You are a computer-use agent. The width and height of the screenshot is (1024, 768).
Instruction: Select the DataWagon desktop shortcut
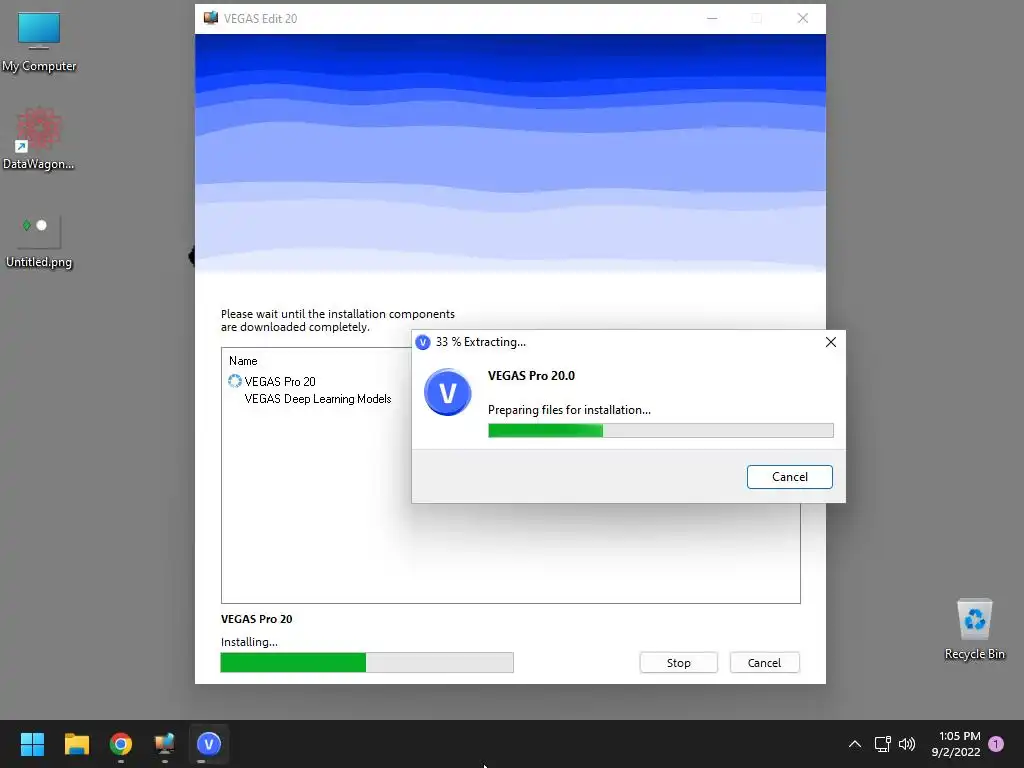tap(39, 139)
